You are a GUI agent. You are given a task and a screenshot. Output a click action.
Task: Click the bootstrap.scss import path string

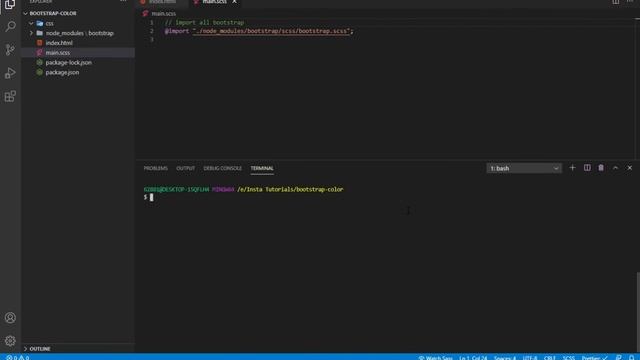(x=271, y=31)
